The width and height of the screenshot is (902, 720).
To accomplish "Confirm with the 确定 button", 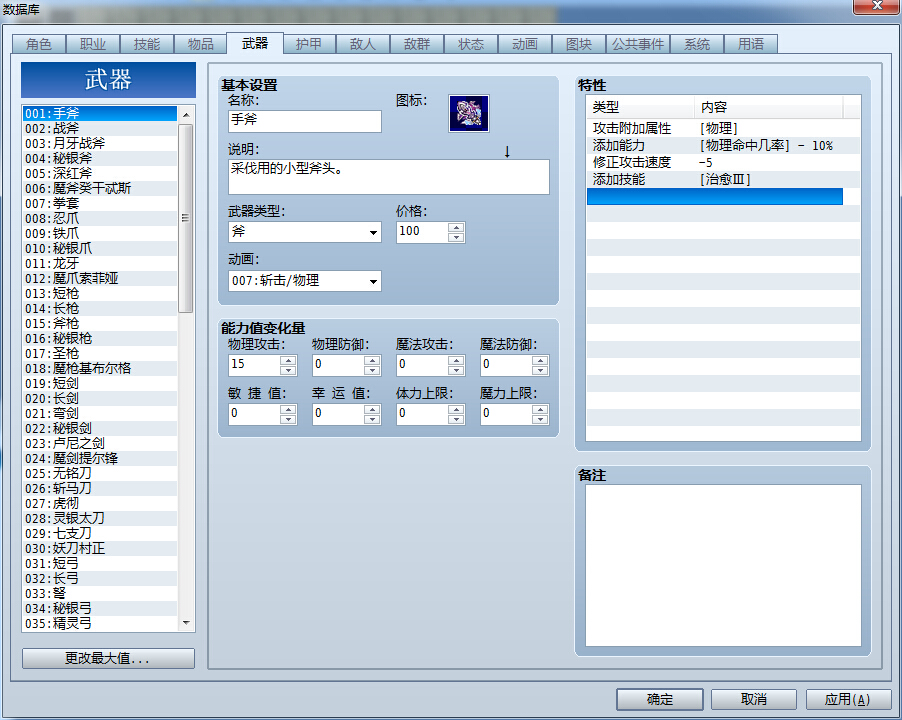I will [660, 699].
